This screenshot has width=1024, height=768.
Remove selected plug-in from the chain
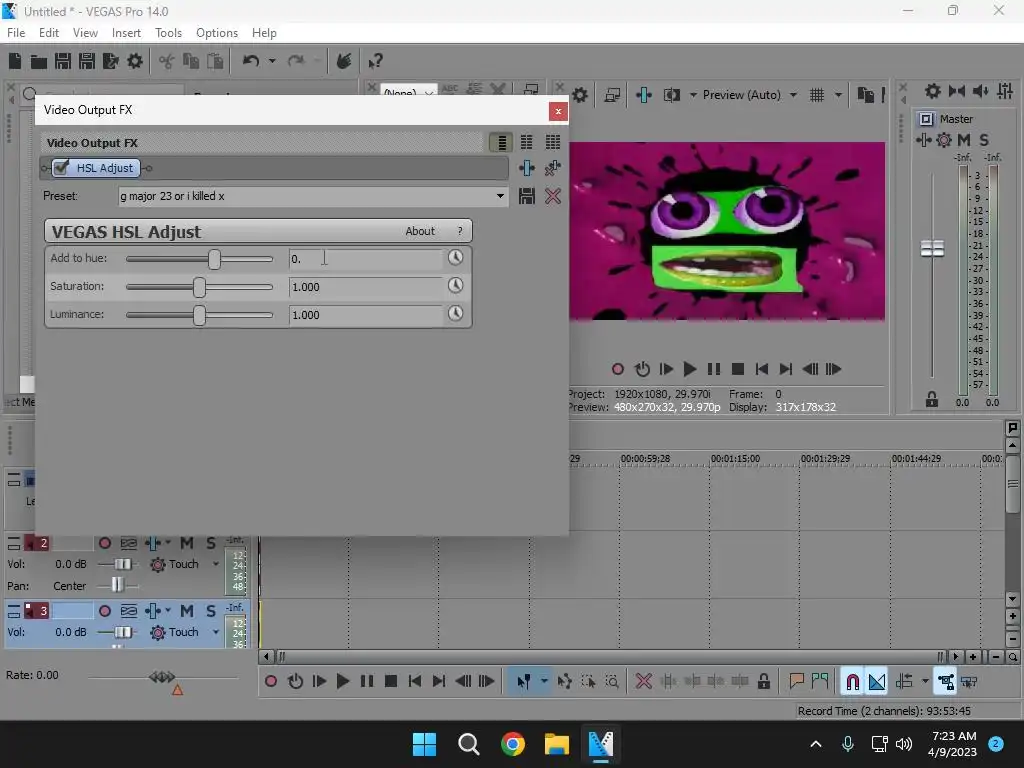(553, 168)
